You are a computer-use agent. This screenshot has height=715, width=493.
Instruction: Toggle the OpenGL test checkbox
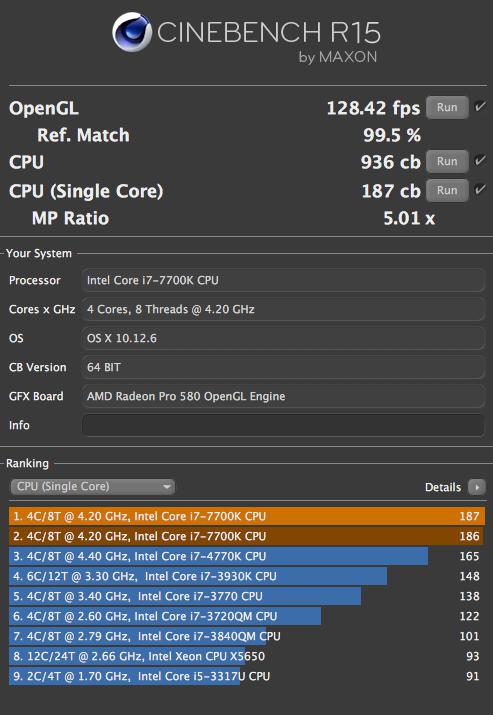pos(480,107)
